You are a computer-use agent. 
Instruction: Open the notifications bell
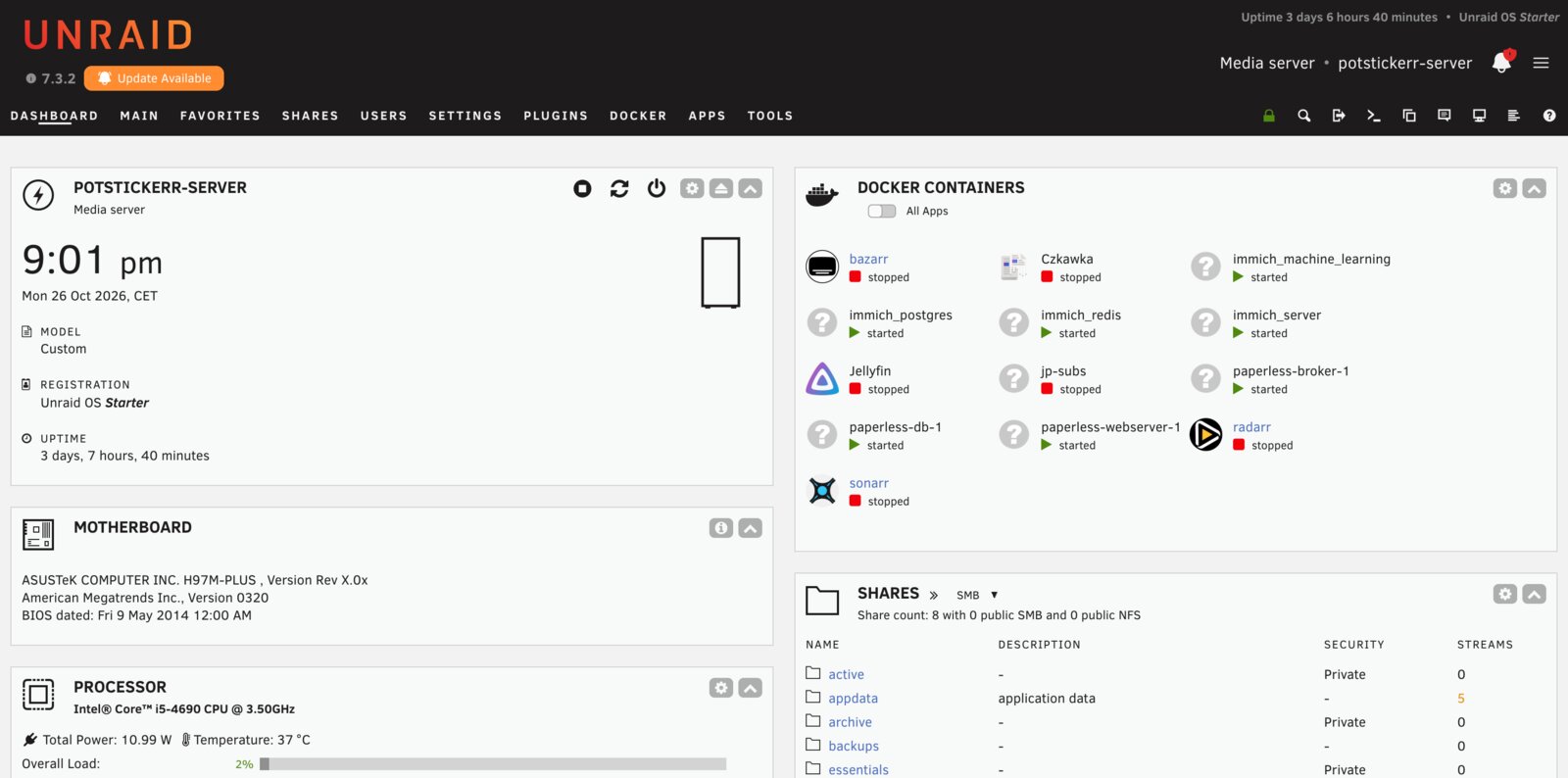[x=1501, y=63]
